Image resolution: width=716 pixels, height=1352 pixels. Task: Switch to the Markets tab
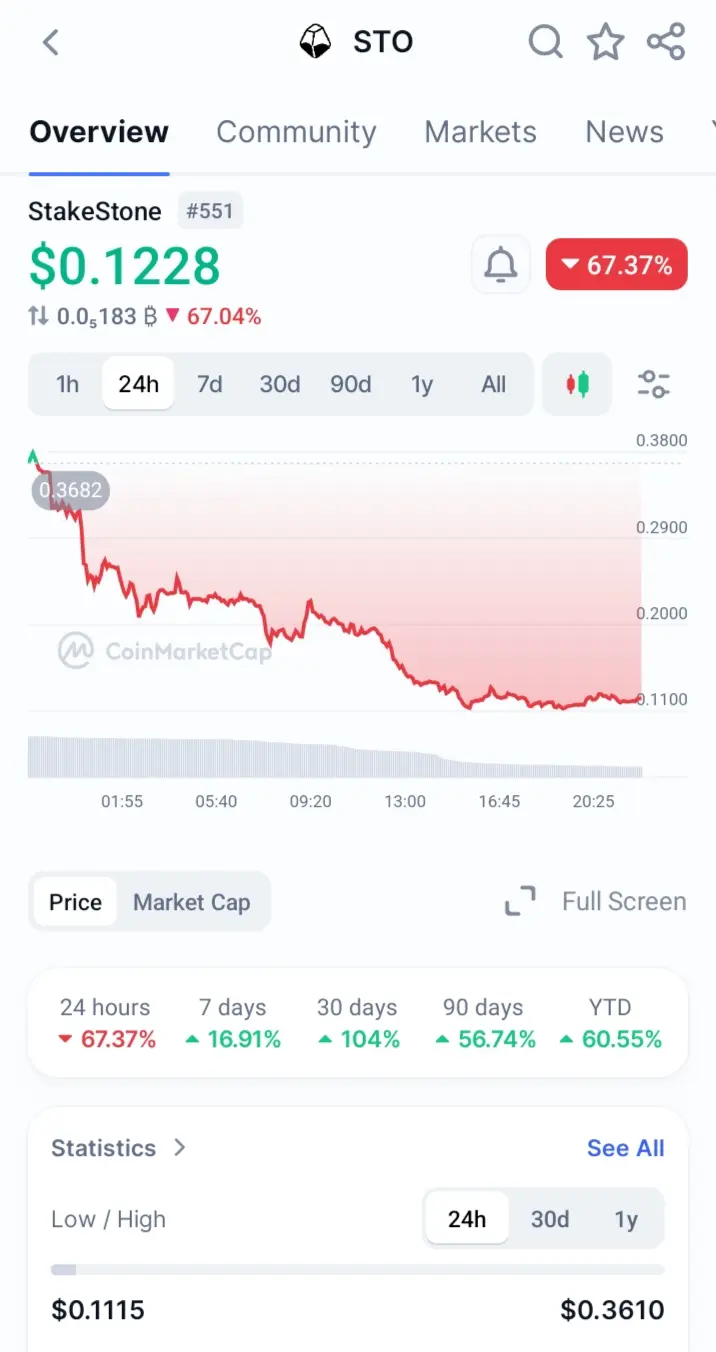(x=480, y=132)
